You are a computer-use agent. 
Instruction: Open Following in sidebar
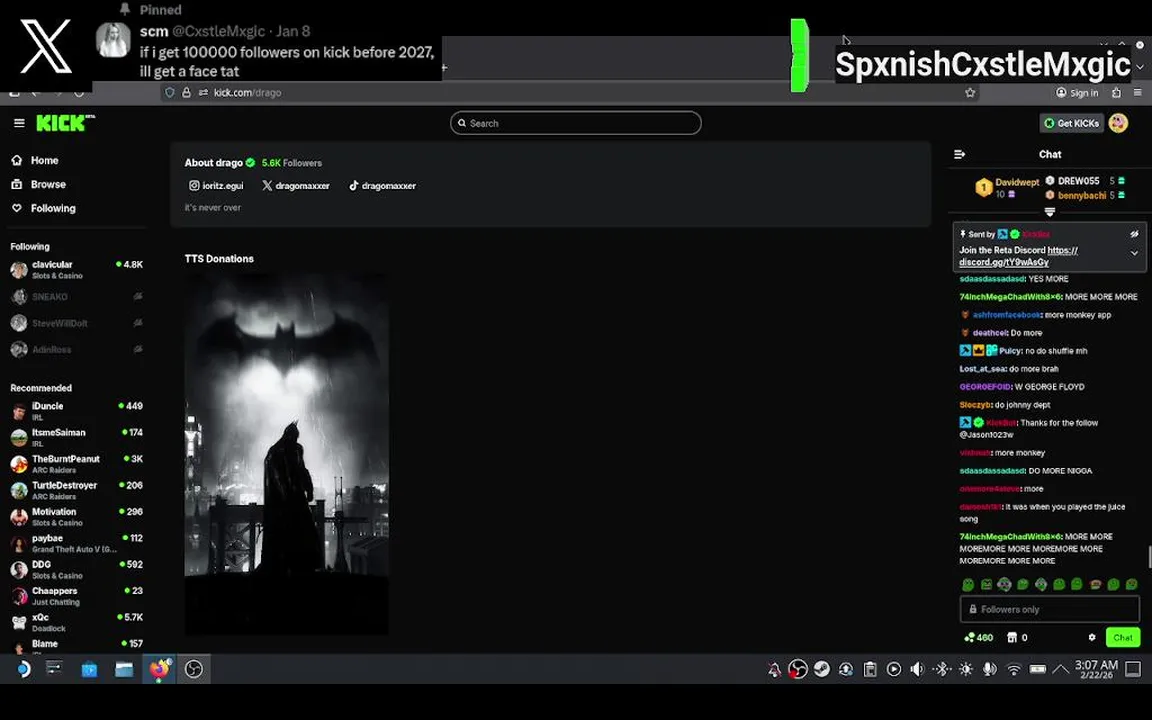[43, 209]
